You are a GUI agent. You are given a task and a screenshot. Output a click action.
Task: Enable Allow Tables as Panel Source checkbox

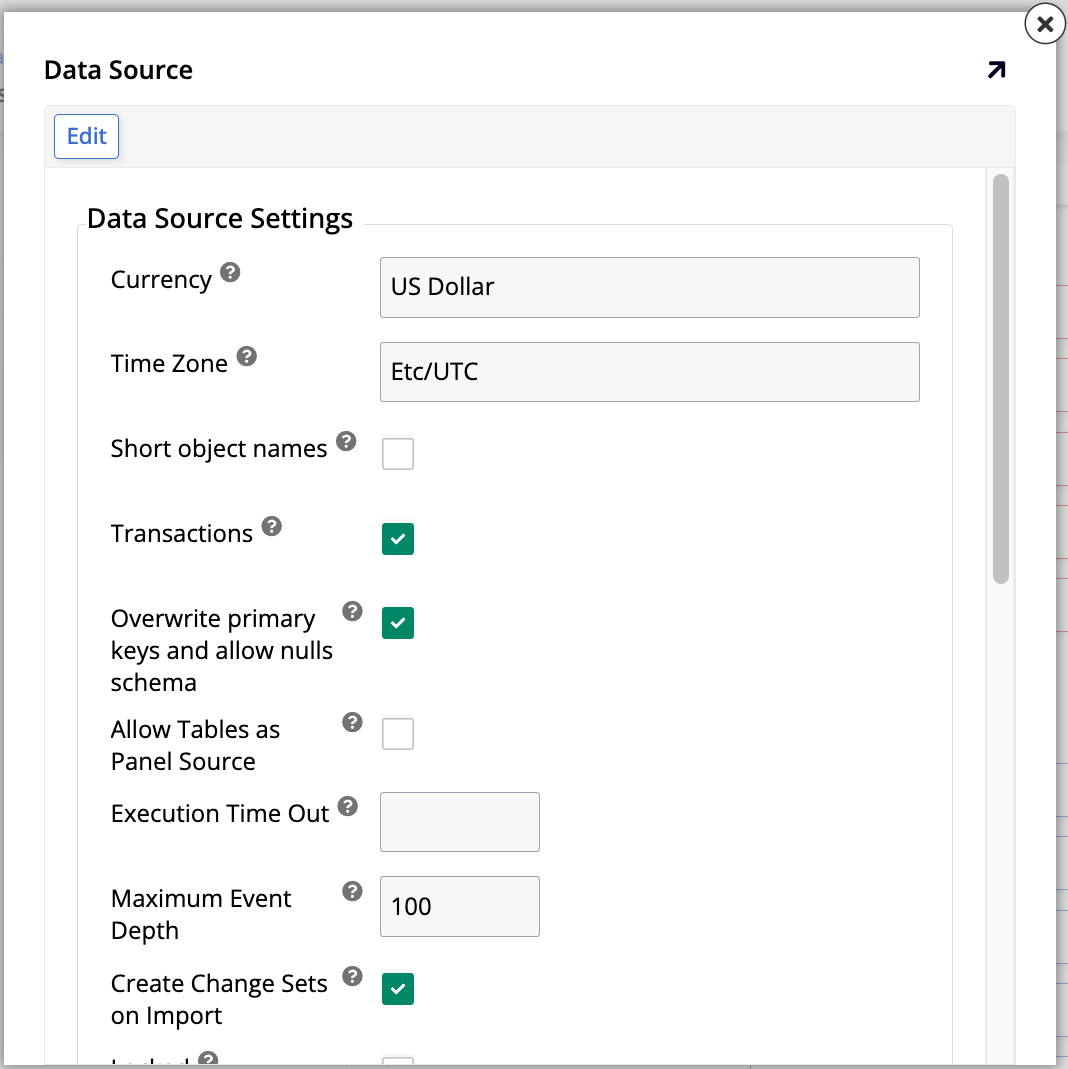(x=398, y=734)
